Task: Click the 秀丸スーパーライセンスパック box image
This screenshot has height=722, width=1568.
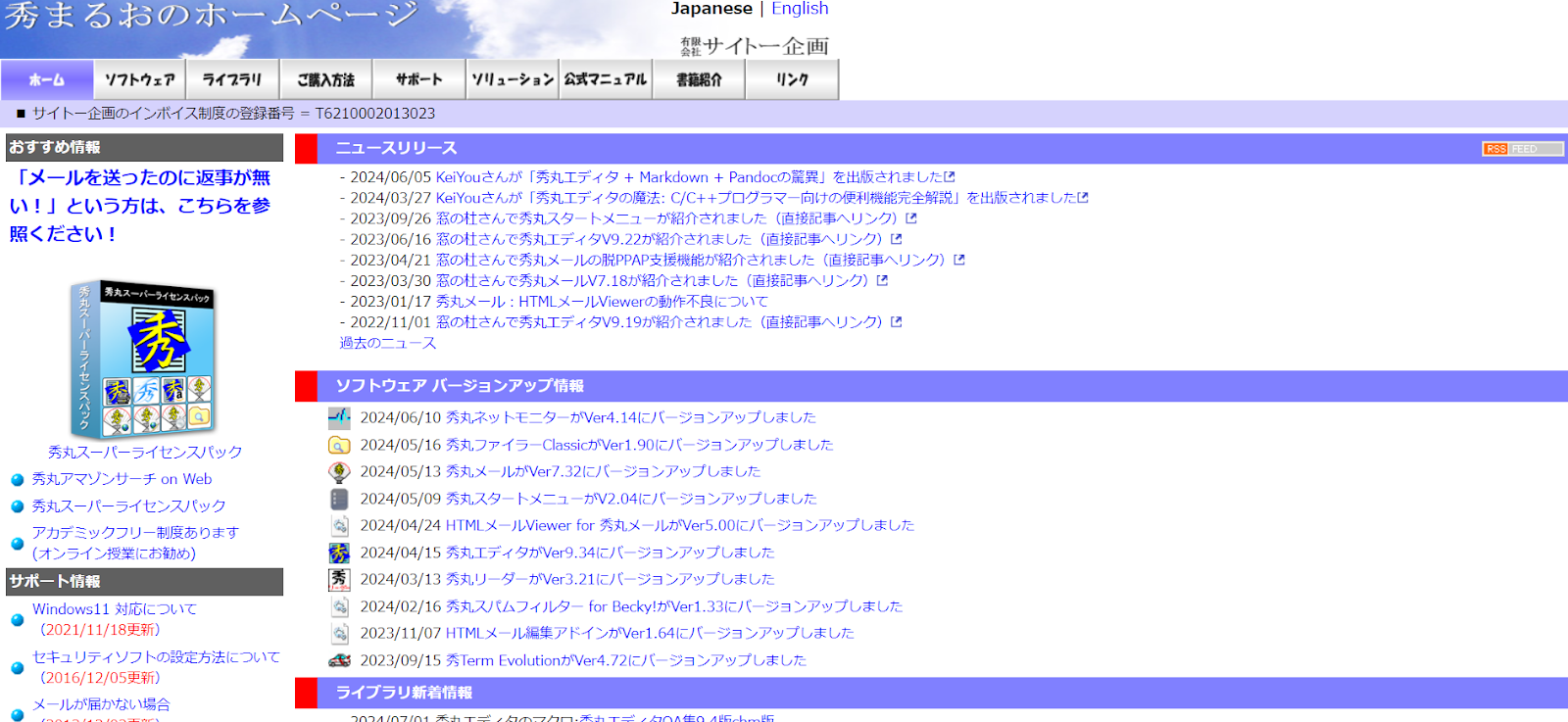Action: click(x=143, y=359)
